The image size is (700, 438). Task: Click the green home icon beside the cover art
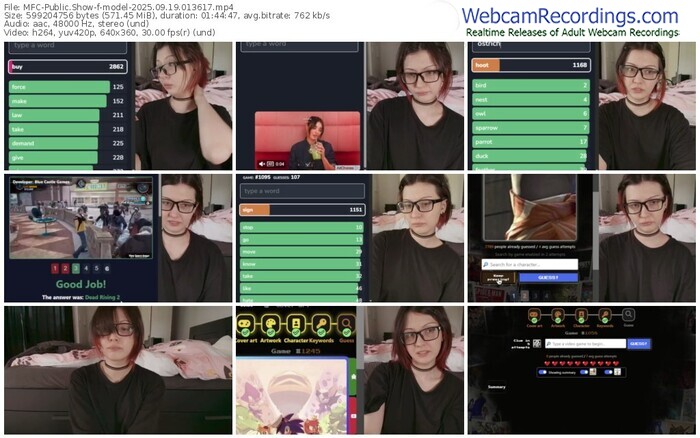[x=353, y=377]
